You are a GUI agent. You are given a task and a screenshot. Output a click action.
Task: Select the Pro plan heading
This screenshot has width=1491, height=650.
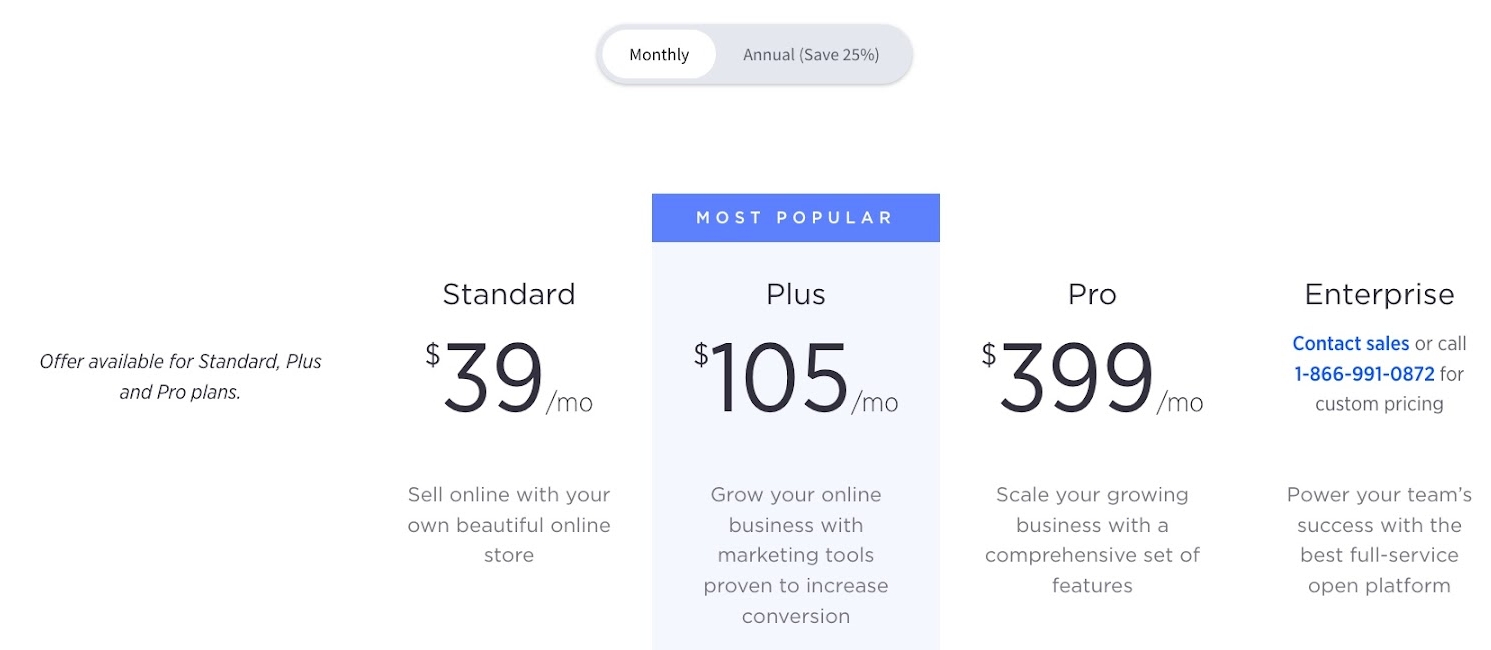coord(1092,294)
